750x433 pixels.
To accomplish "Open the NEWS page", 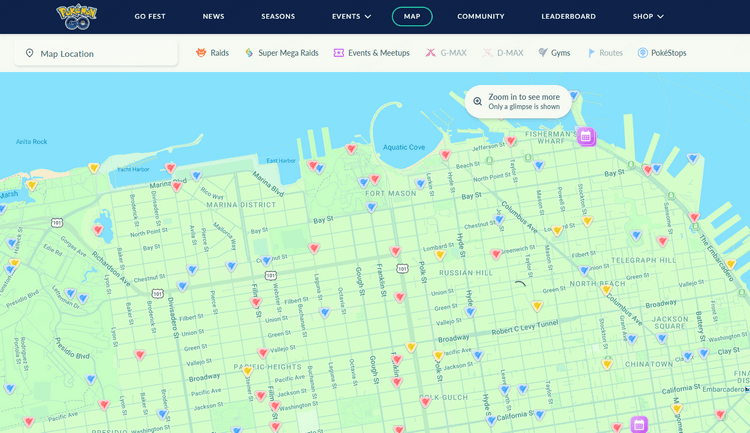I will [x=213, y=16].
